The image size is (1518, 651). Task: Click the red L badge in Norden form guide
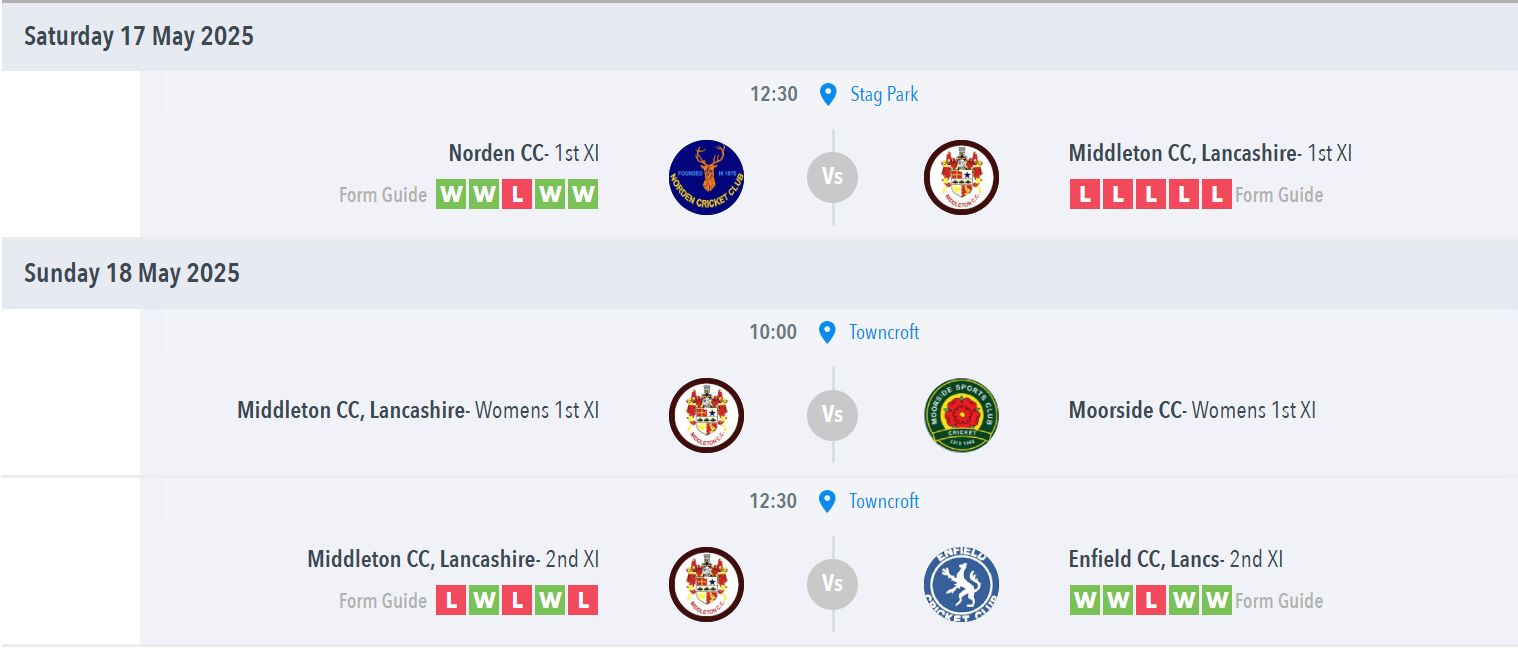[517, 194]
